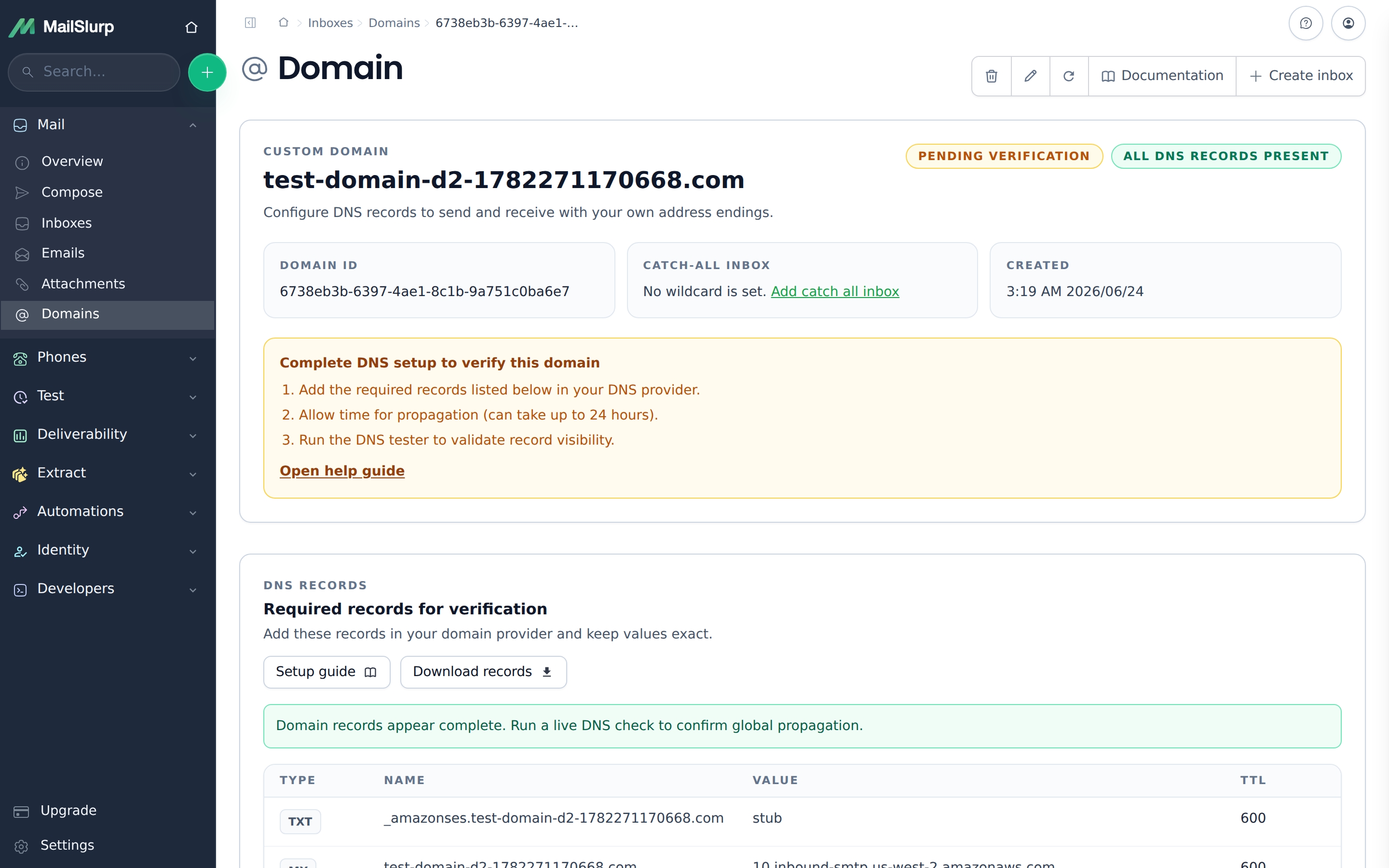This screenshot has height=868, width=1389.
Task: Select the Domain ID value text
Action: pos(425,292)
